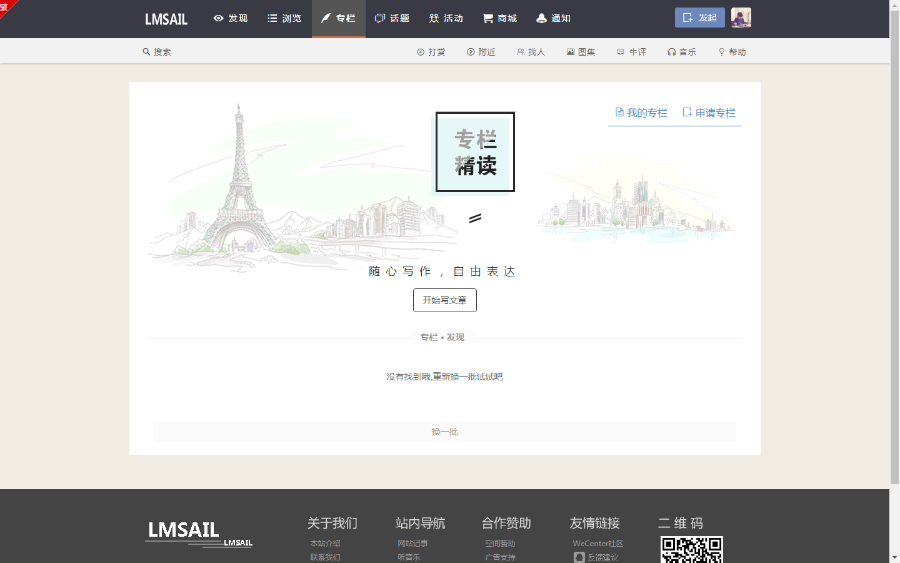Viewport: 900px width, 563px height.
Task: Click the LMSAIL logo in the header
Action: pos(166,19)
